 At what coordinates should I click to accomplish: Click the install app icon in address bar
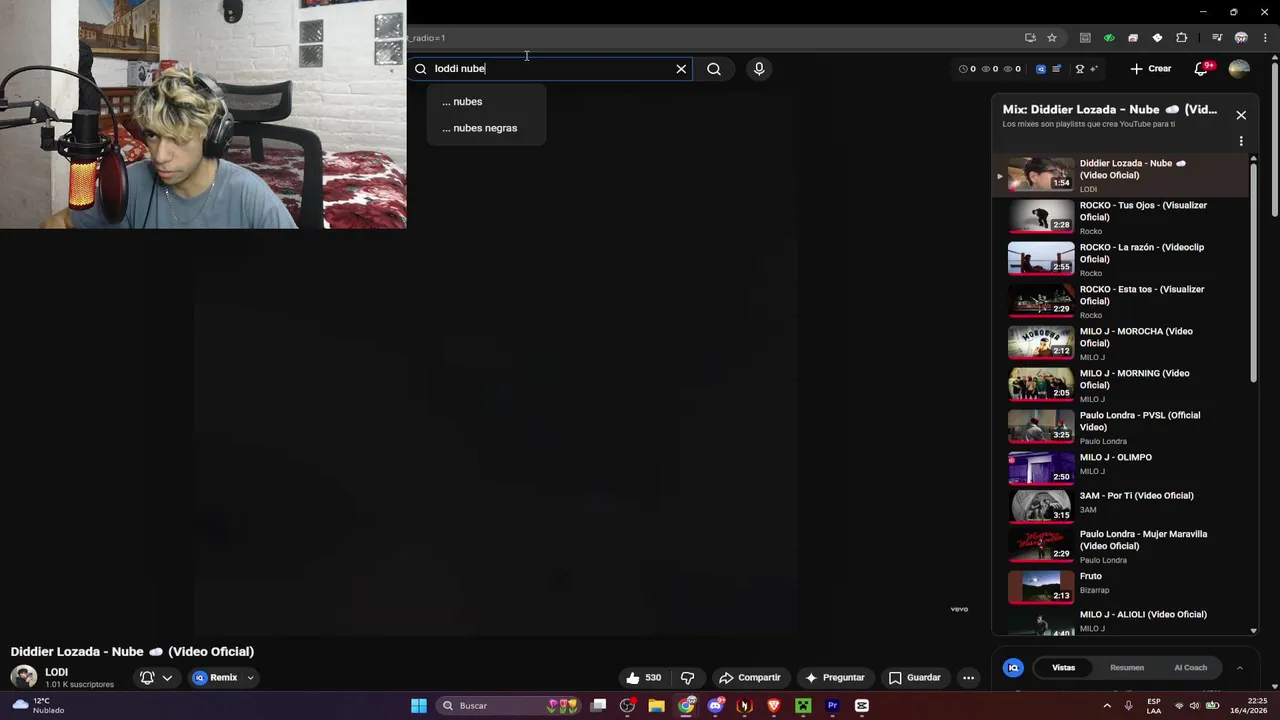coord(1030,38)
